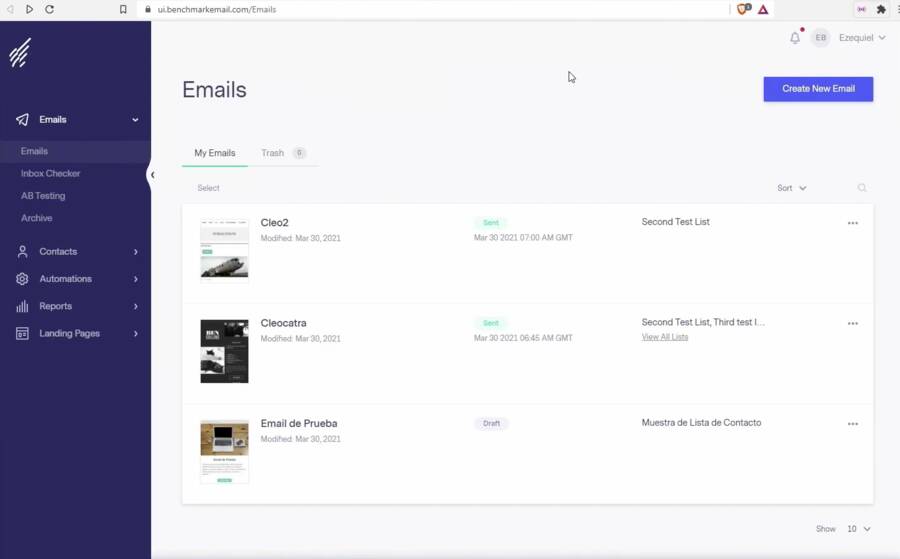Screen dimensions: 900x559
Task: Click the Brave shield icon
Action: pos(744,9)
